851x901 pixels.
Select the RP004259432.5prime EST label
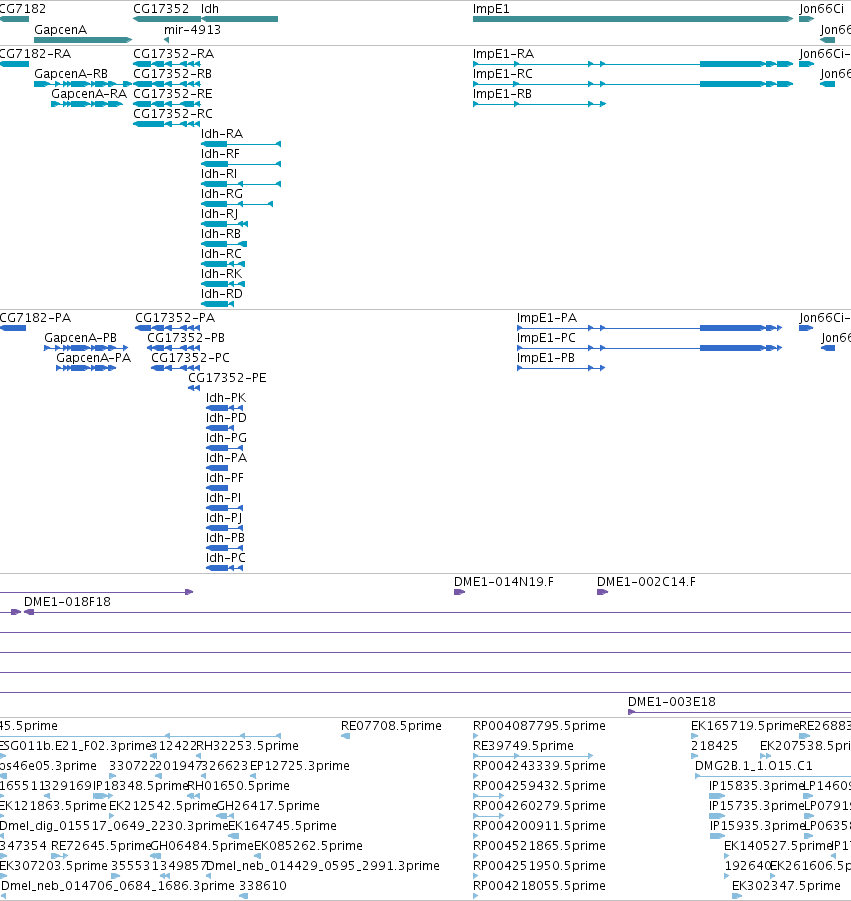click(540, 786)
